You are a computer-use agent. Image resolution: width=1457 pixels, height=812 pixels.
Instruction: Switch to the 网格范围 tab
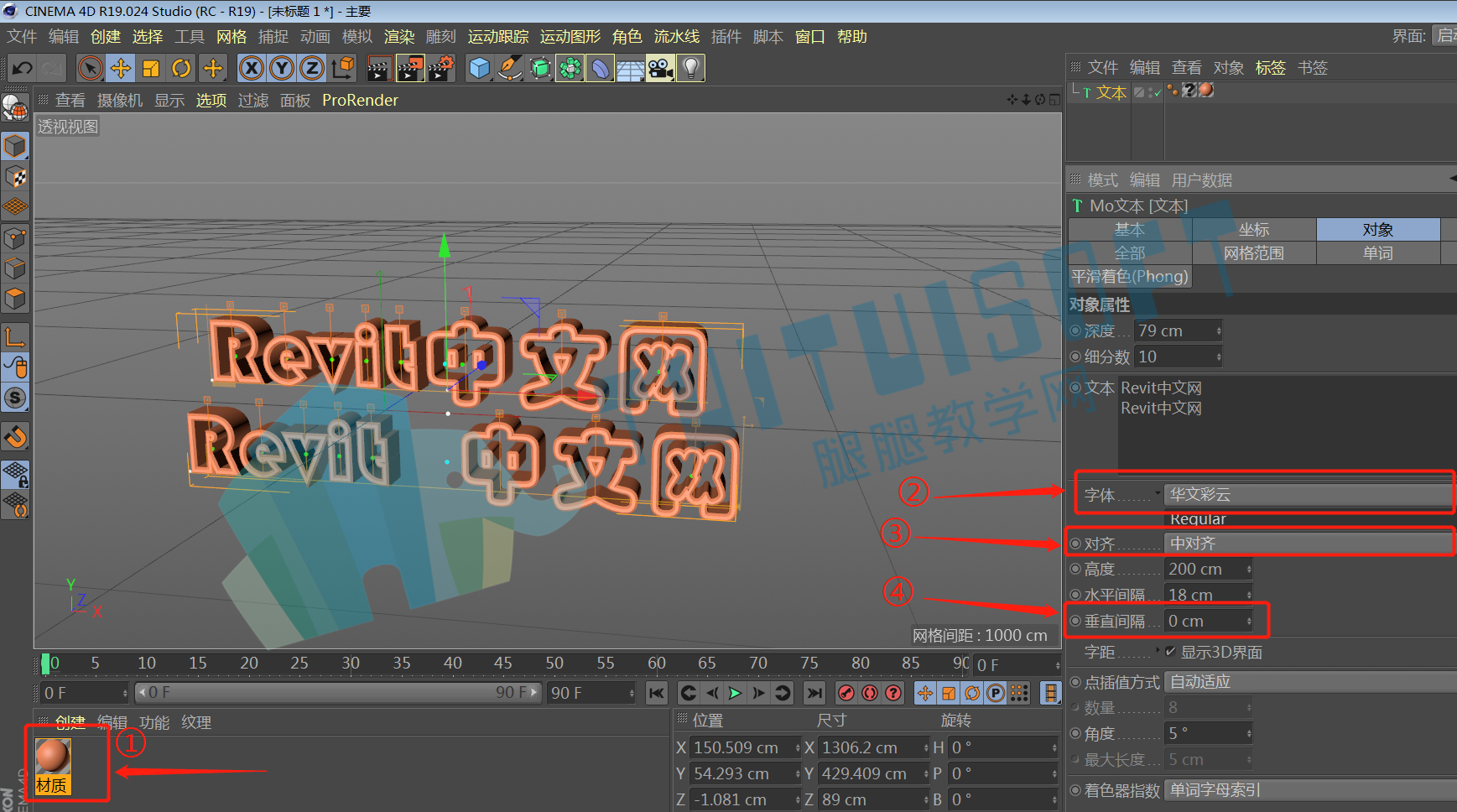tap(1254, 252)
